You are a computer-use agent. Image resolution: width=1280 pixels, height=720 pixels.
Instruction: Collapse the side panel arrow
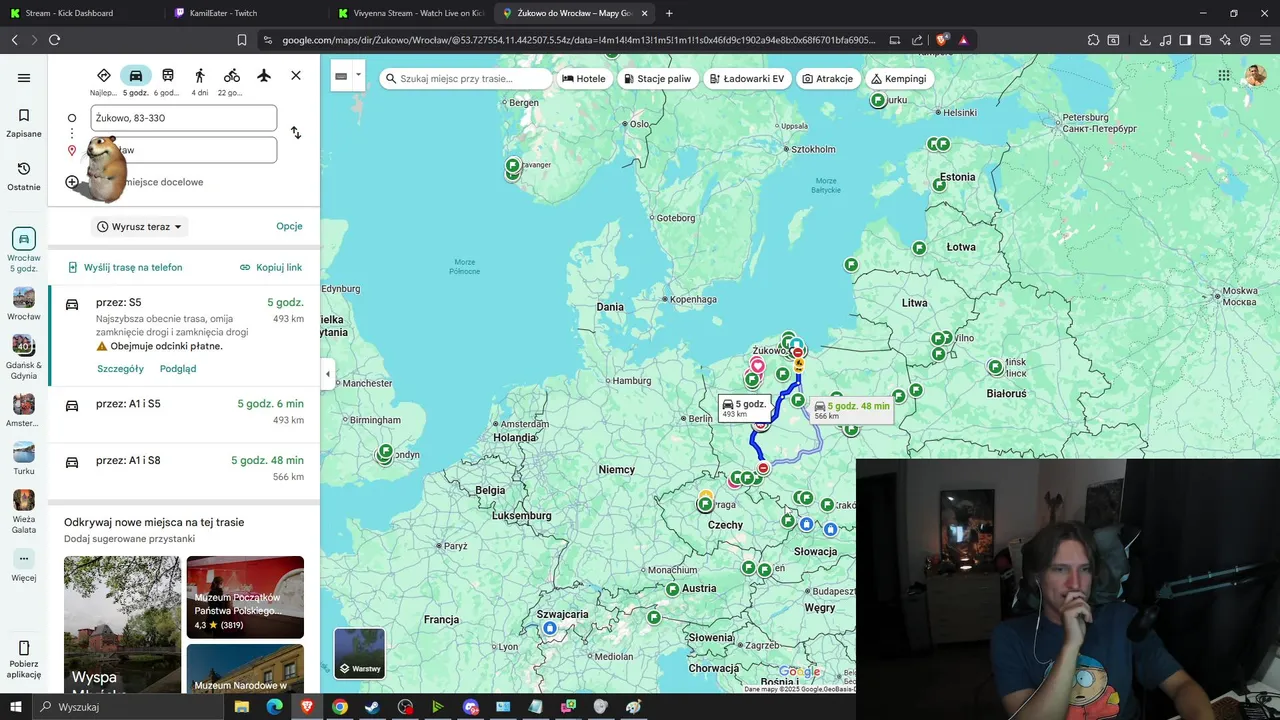[327, 374]
